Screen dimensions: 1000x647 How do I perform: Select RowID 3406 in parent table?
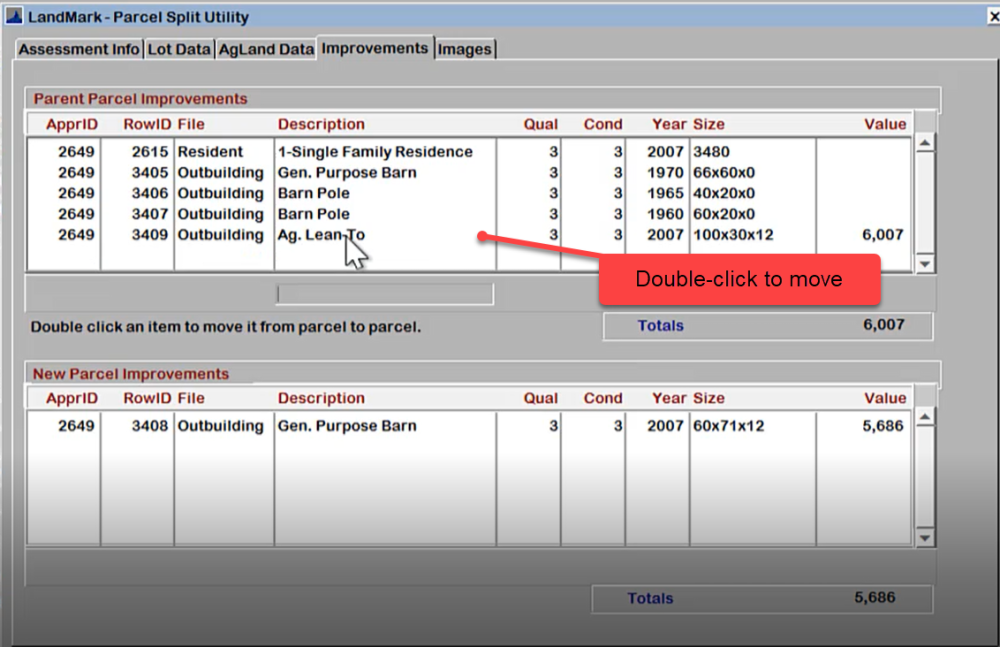[149, 193]
